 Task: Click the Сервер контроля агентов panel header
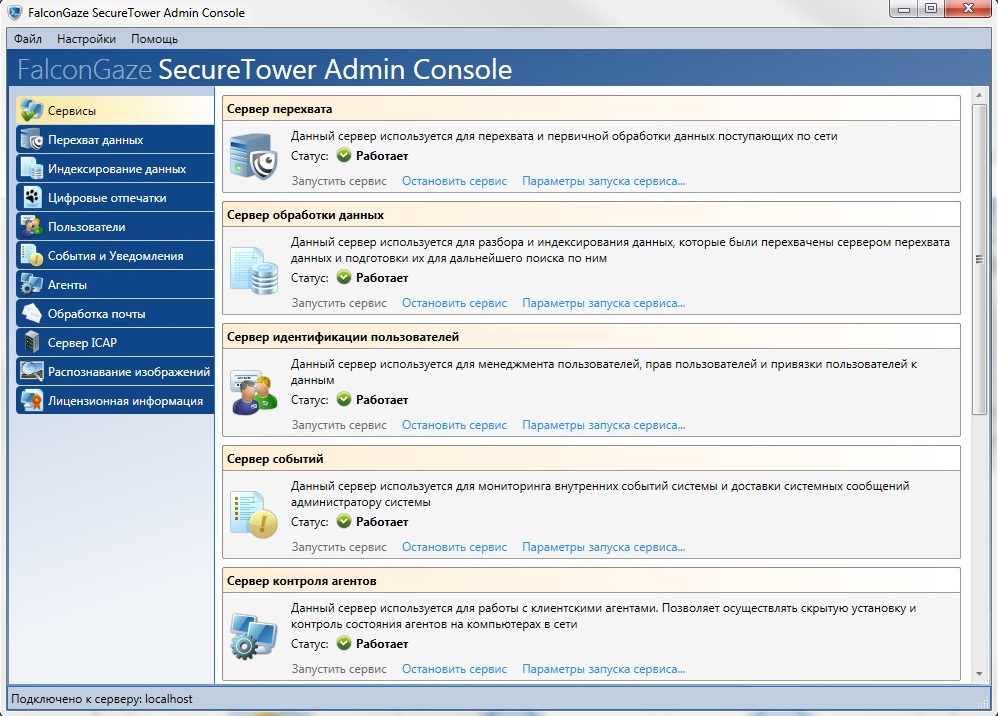point(591,580)
